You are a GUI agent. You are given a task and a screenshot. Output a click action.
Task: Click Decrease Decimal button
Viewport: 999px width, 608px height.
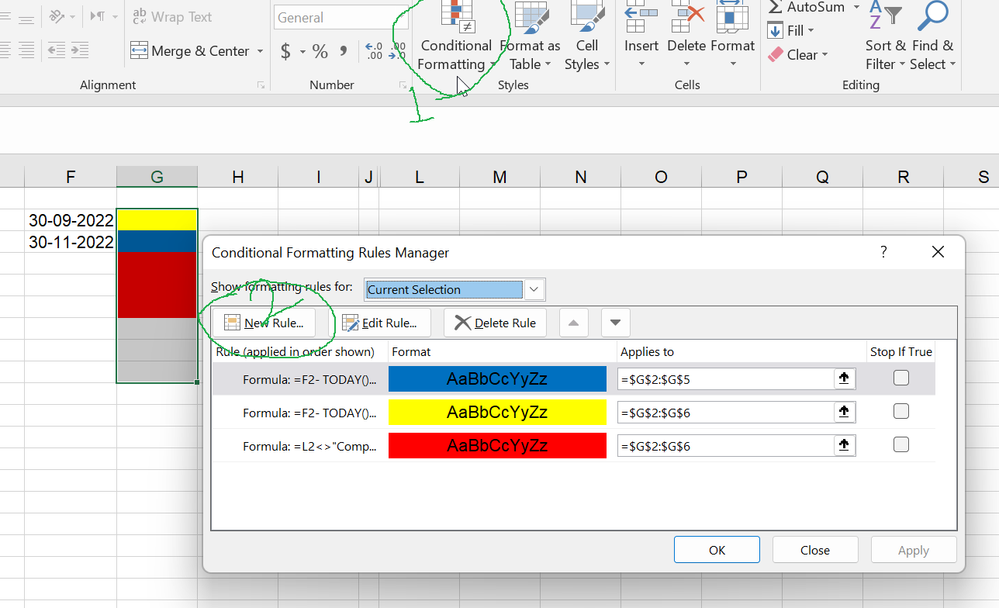coord(398,51)
